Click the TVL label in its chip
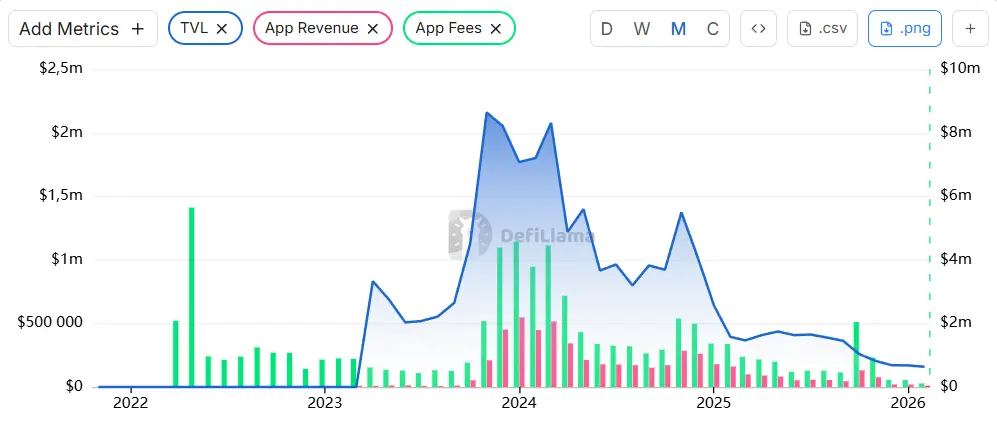The image size is (997, 423). [194, 29]
